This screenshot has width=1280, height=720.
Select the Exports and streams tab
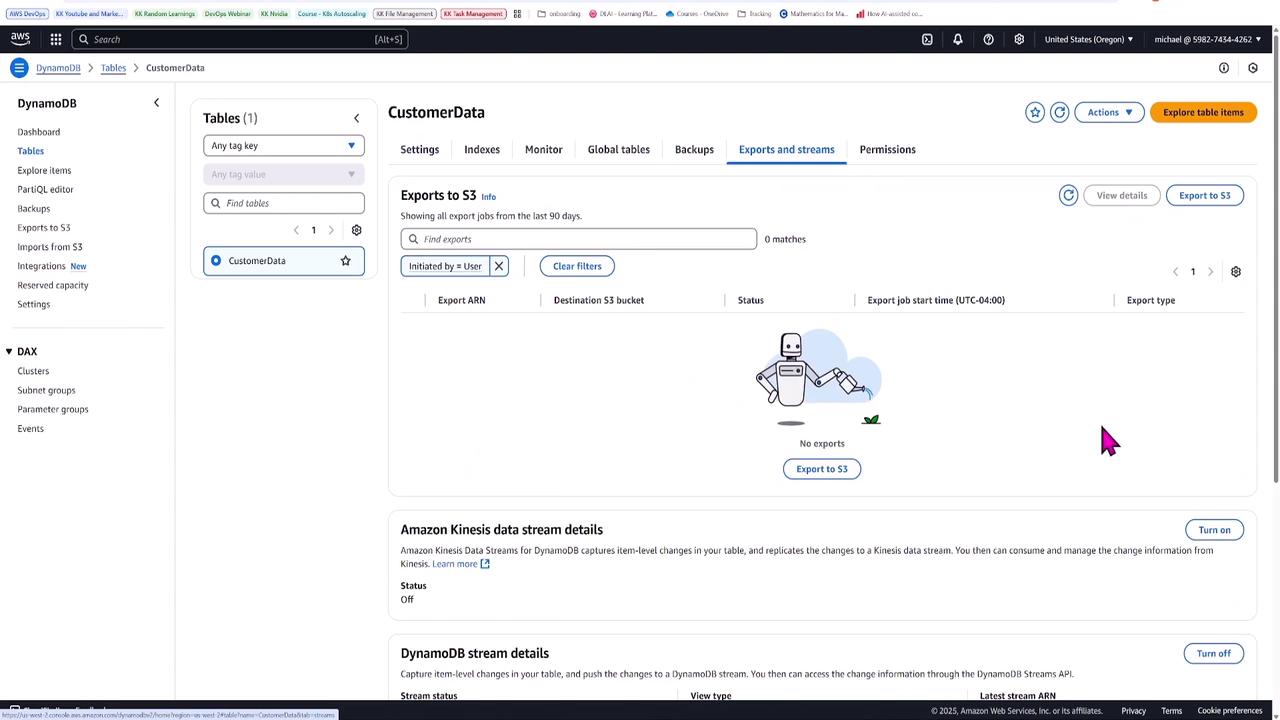787,150
